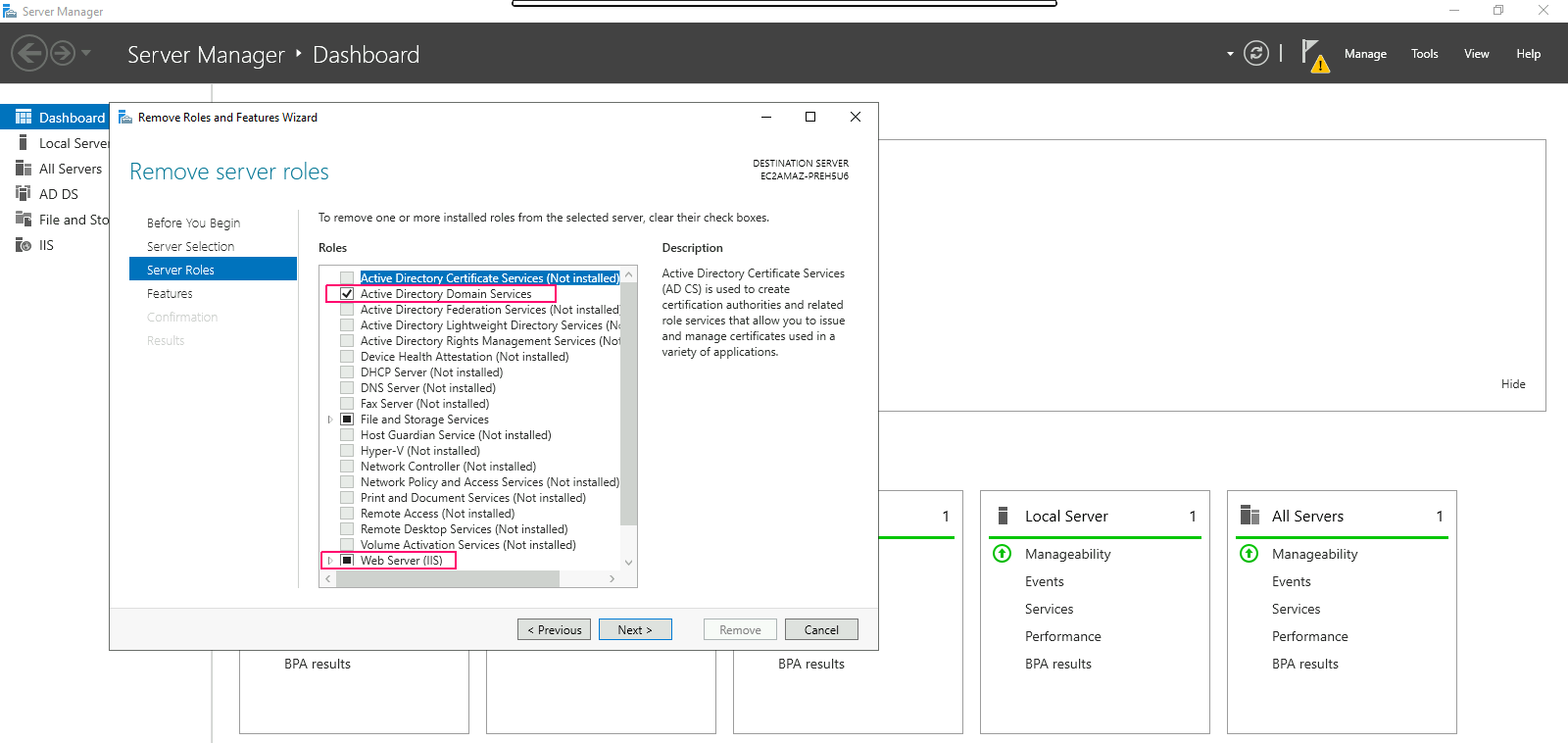Click the refresh dashboard icon
This screenshot has height=743, width=1568.
point(1256,53)
